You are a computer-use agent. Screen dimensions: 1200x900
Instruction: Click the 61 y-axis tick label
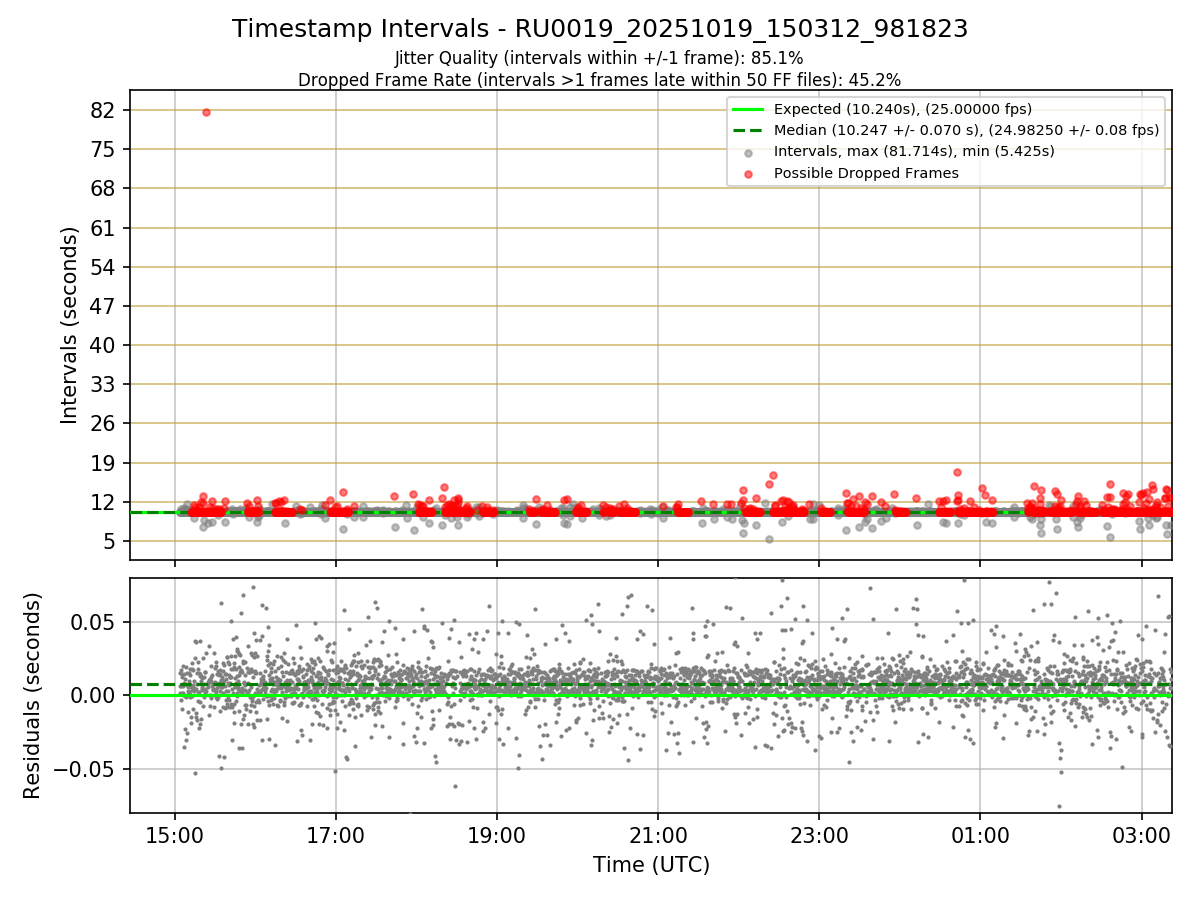pos(104,228)
